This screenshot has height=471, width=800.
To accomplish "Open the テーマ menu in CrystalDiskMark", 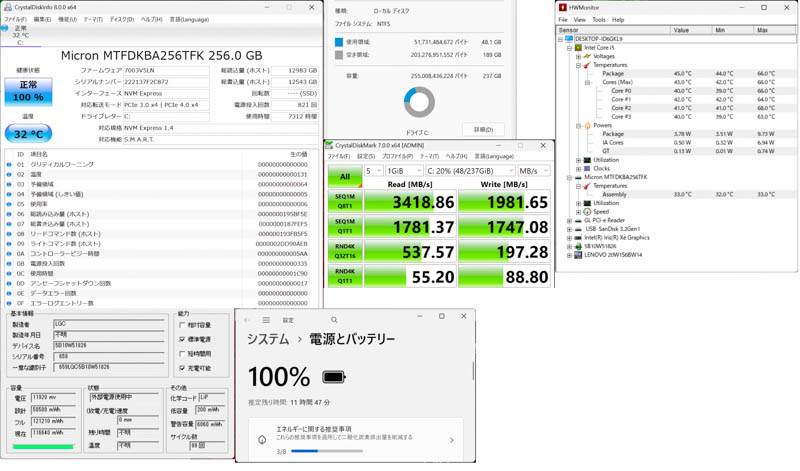I will pos(429,157).
